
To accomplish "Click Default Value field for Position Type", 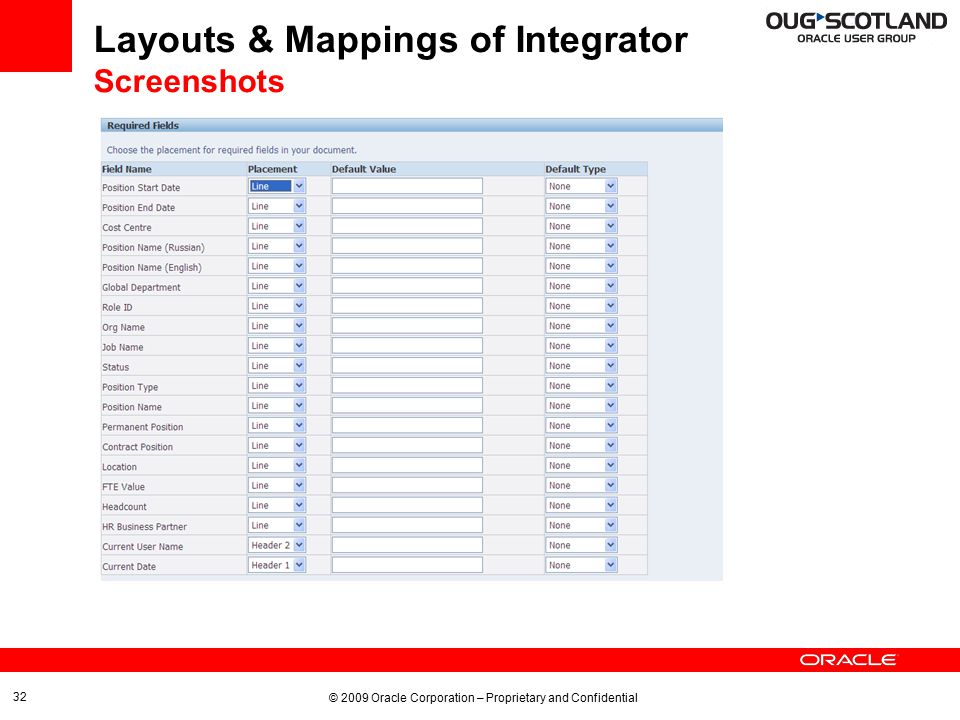I will (407, 386).
